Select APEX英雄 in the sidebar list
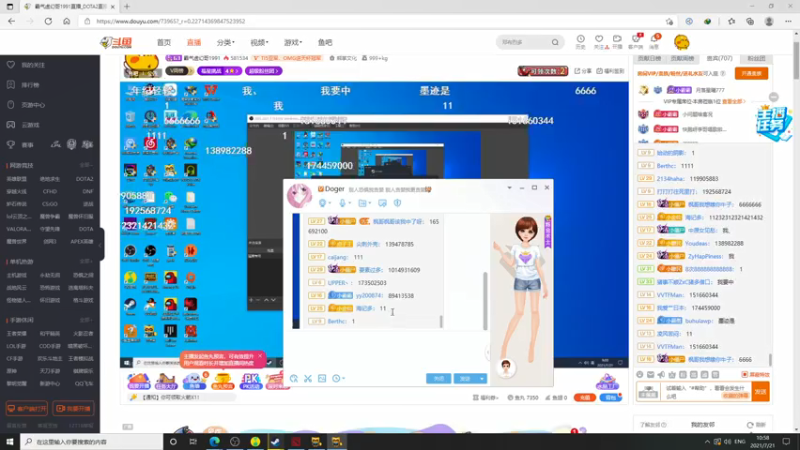 (x=83, y=241)
